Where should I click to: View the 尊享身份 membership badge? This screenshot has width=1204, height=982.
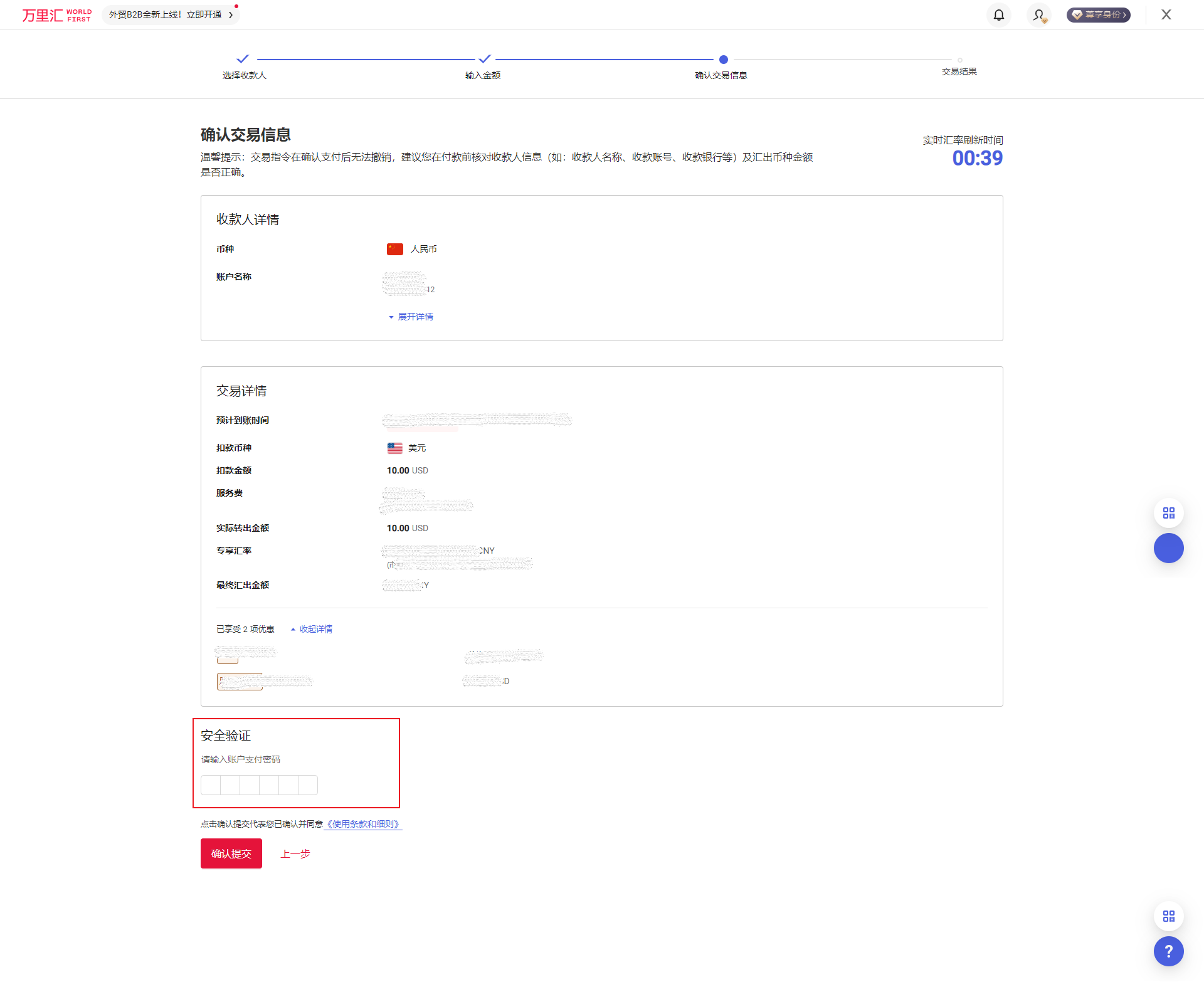pyautogui.click(x=1098, y=14)
